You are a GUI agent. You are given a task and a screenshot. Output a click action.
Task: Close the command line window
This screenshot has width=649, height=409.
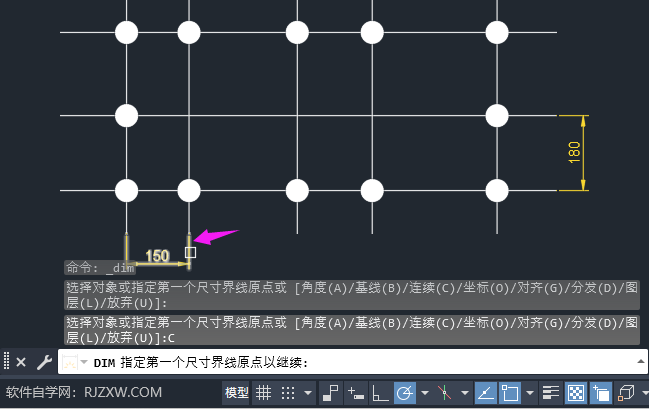[x=21, y=362]
